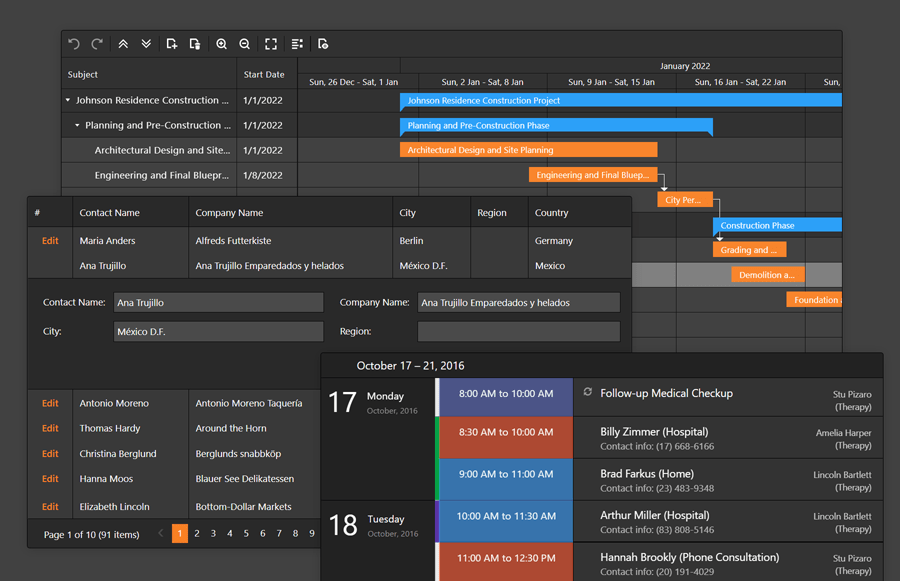Select the Delete Task icon
Screen dimensions: 900x581
point(195,44)
